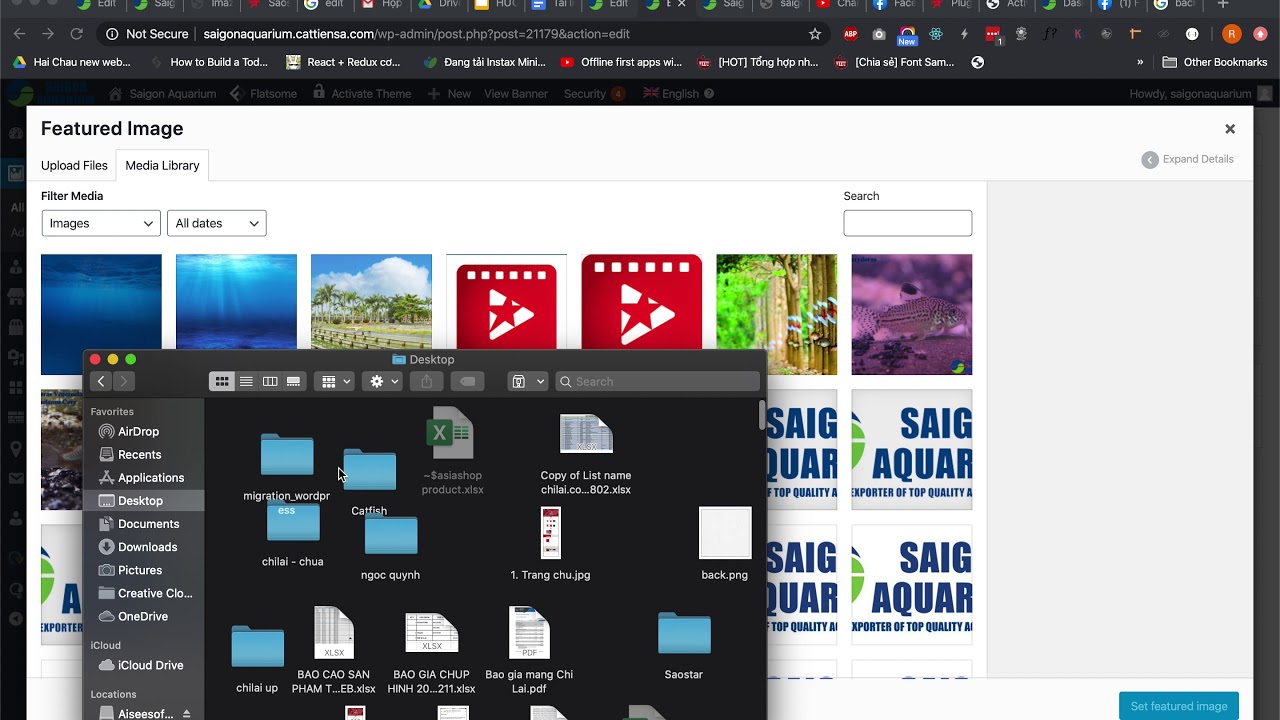Bookmark page with star icon

click(x=815, y=34)
